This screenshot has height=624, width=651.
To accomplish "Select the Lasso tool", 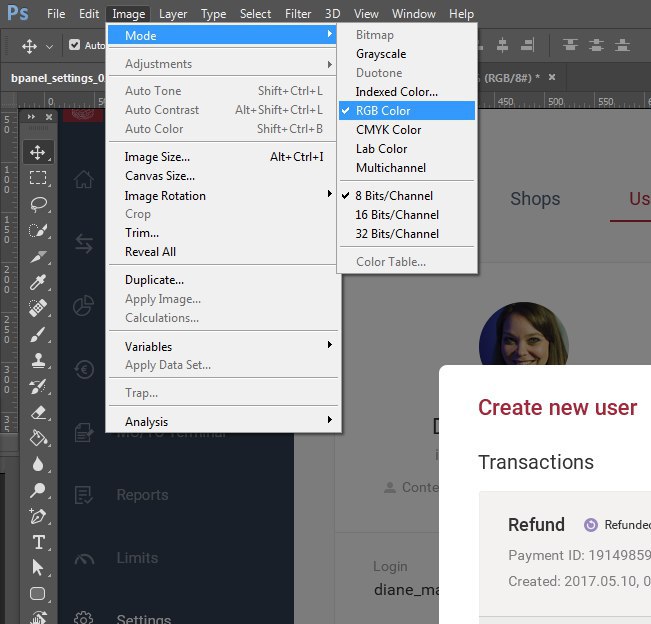I will click(x=38, y=204).
